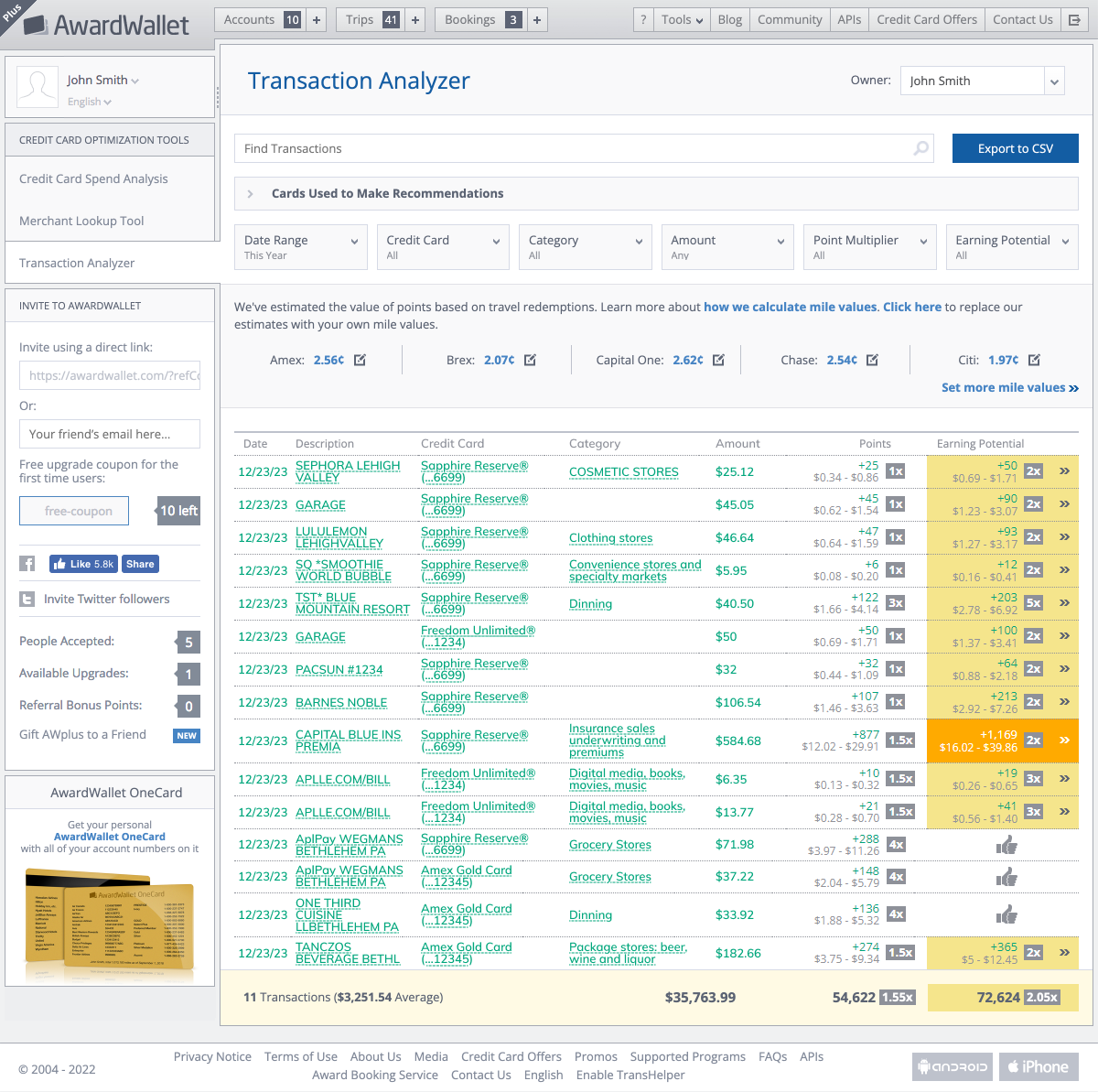This screenshot has height=1092, width=1098.
Task: Add a new booking with plus icon
Action: pos(537,19)
